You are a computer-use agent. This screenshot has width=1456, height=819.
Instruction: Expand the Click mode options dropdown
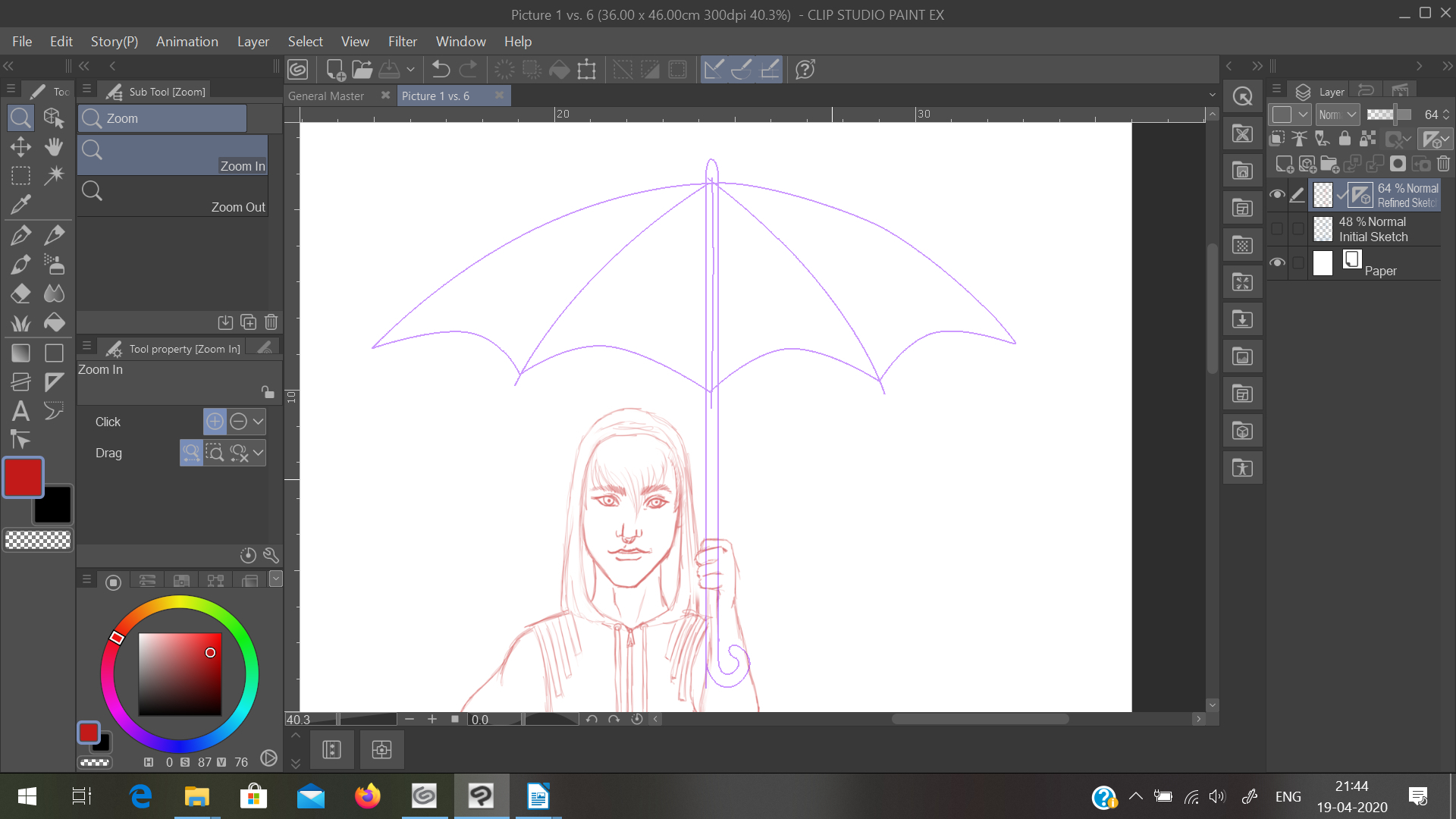click(259, 422)
